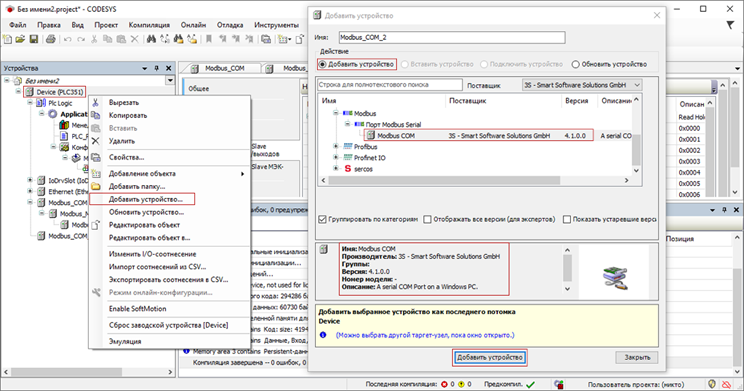Collapse the Порт Modbus Serial node
The height and width of the screenshot is (391, 744).
point(347,124)
